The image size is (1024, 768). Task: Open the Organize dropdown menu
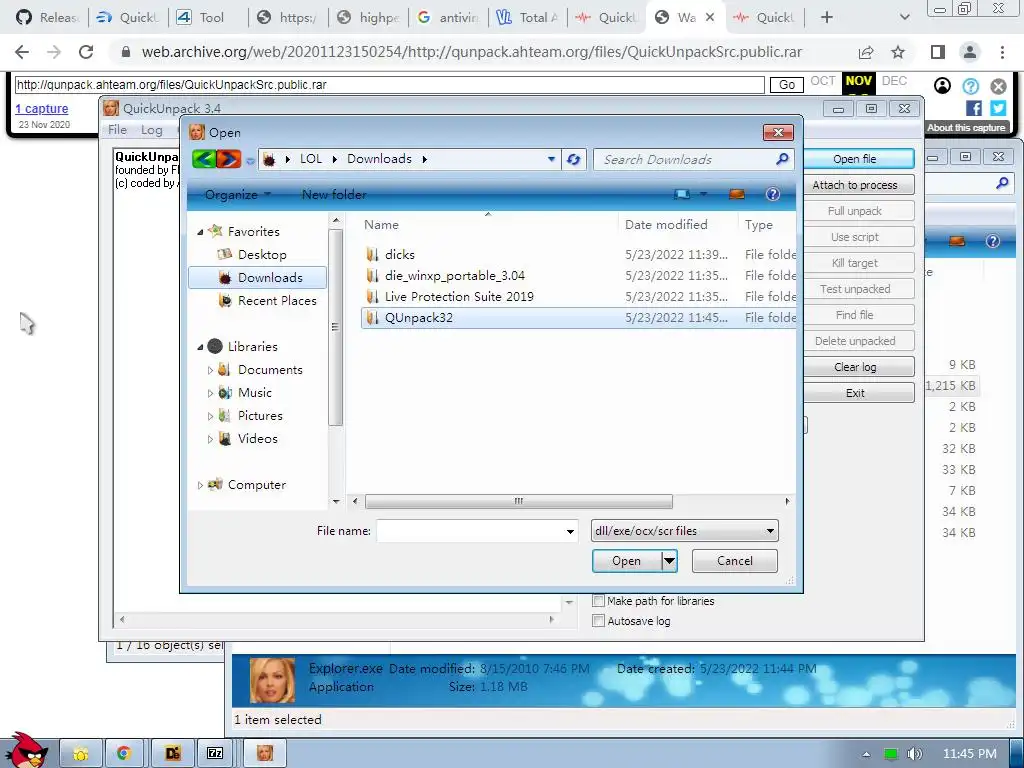[238, 195]
